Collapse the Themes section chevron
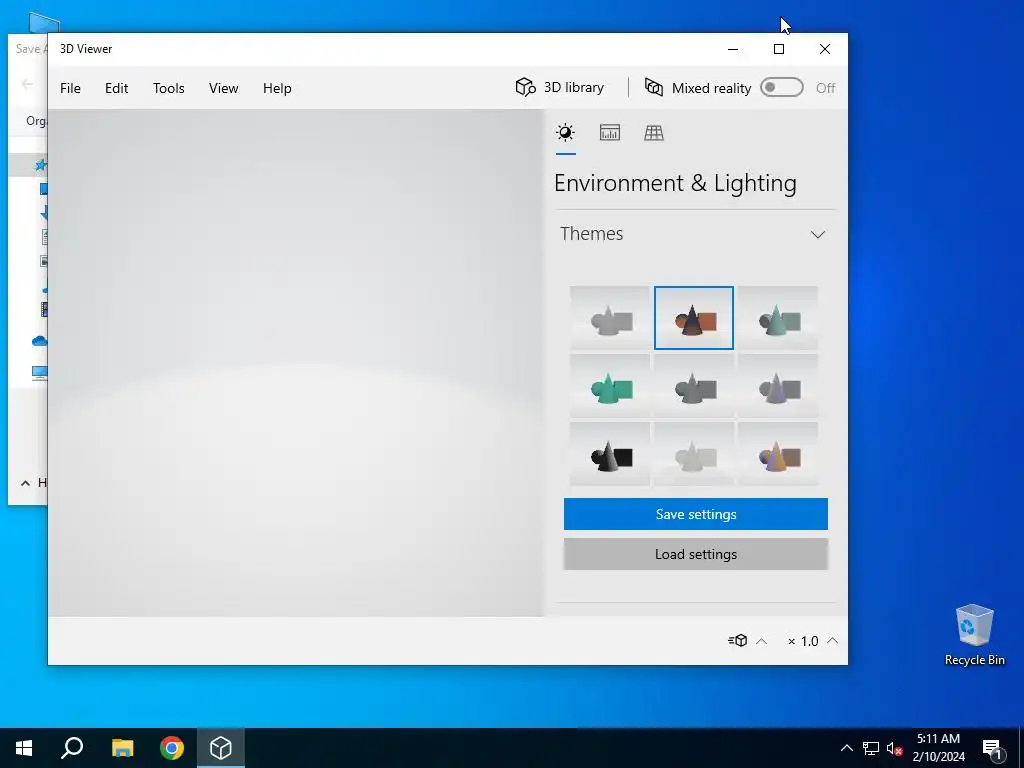This screenshot has height=768, width=1024. click(x=818, y=234)
